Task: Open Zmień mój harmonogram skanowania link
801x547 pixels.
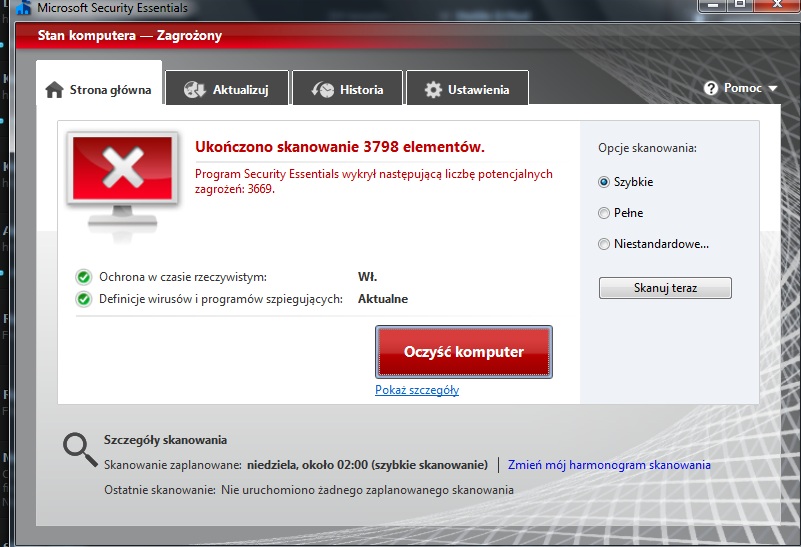Action: click(609, 465)
